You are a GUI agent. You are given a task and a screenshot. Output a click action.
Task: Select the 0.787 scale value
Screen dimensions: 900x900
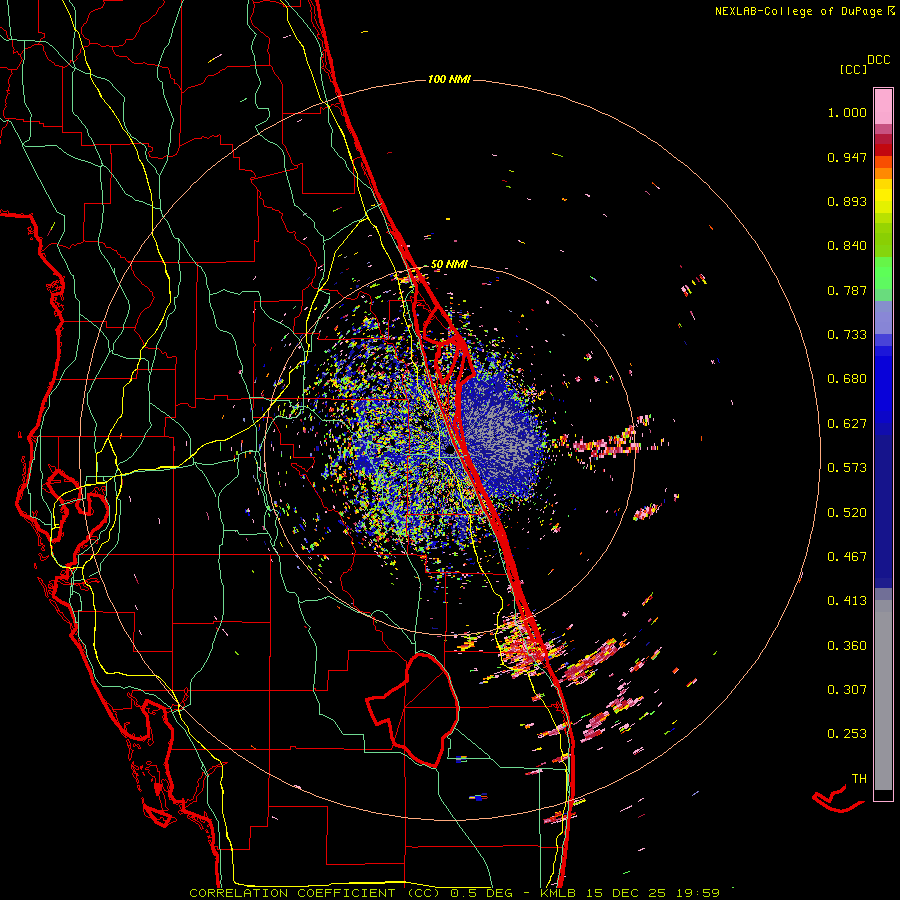point(847,290)
